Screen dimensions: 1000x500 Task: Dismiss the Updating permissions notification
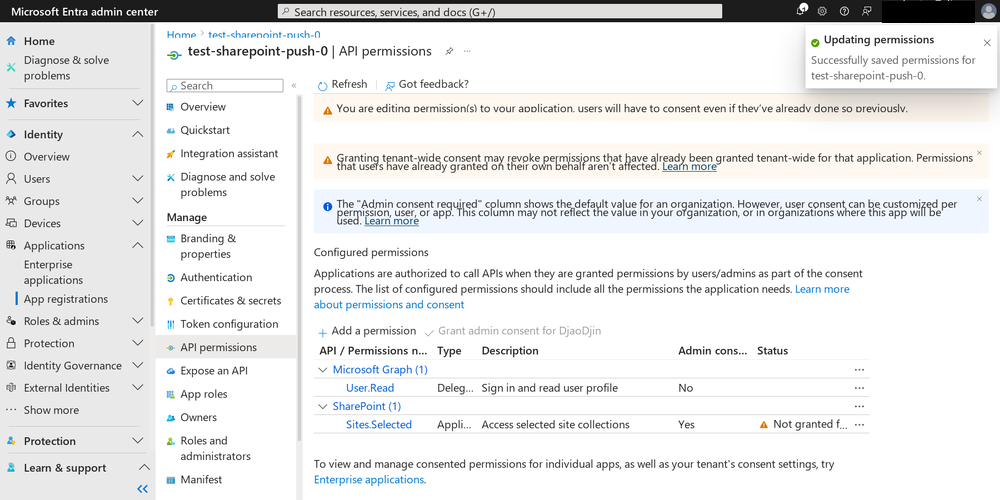coord(987,43)
